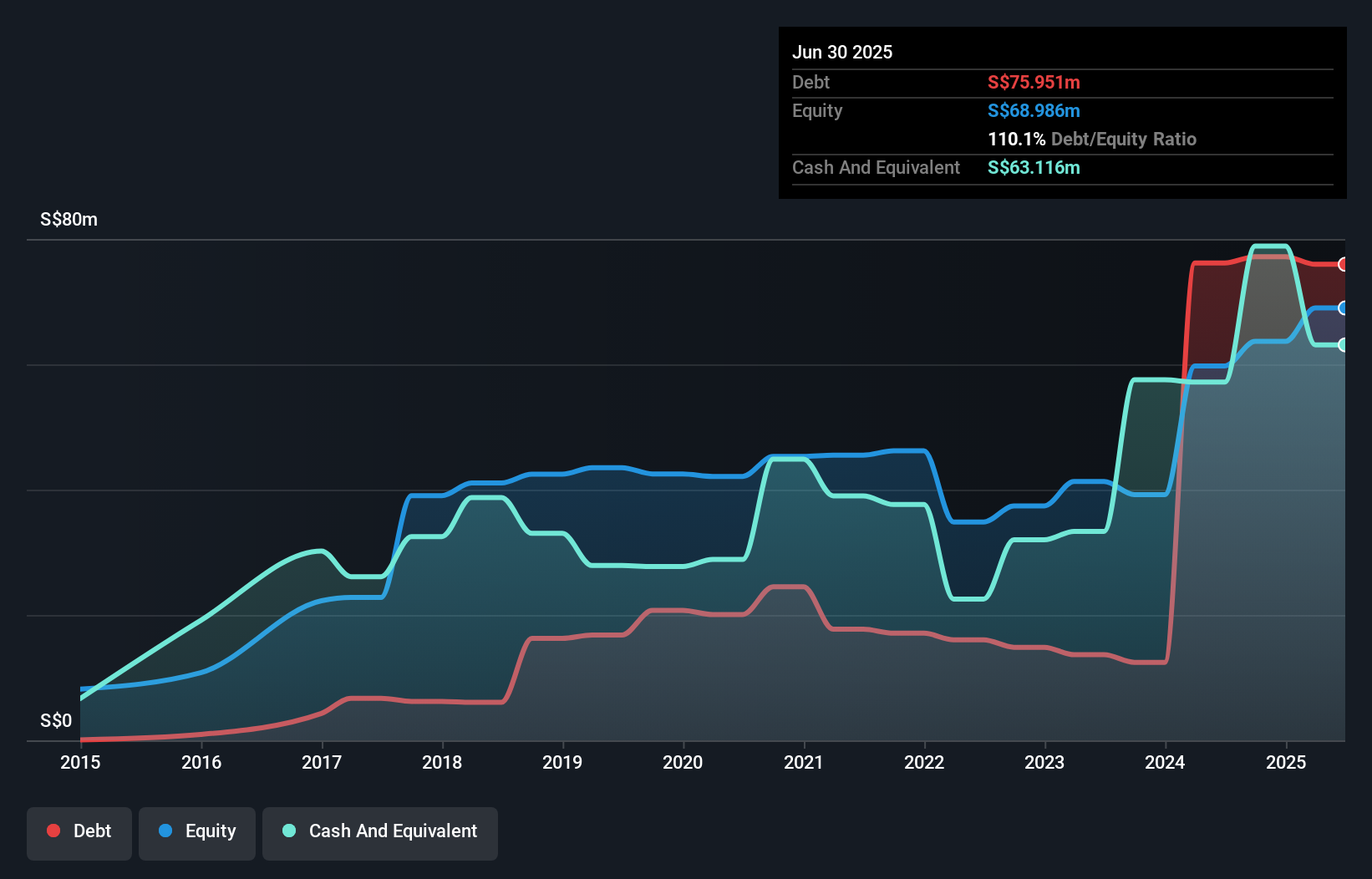The height and width of the screenshot is (879, 1372).
Task: Toggle the Equity series visibility in the legend
Action: [x=196, y=831]
